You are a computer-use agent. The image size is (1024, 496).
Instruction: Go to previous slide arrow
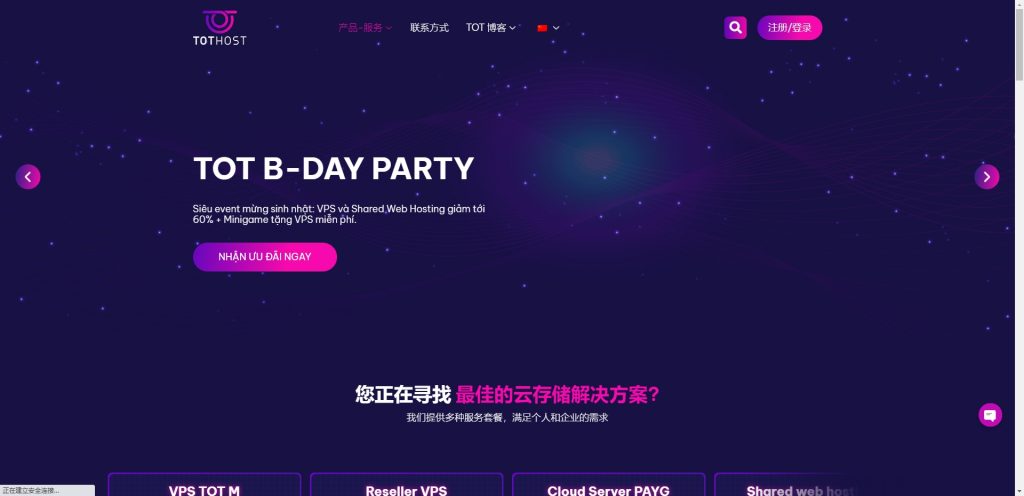28,177
